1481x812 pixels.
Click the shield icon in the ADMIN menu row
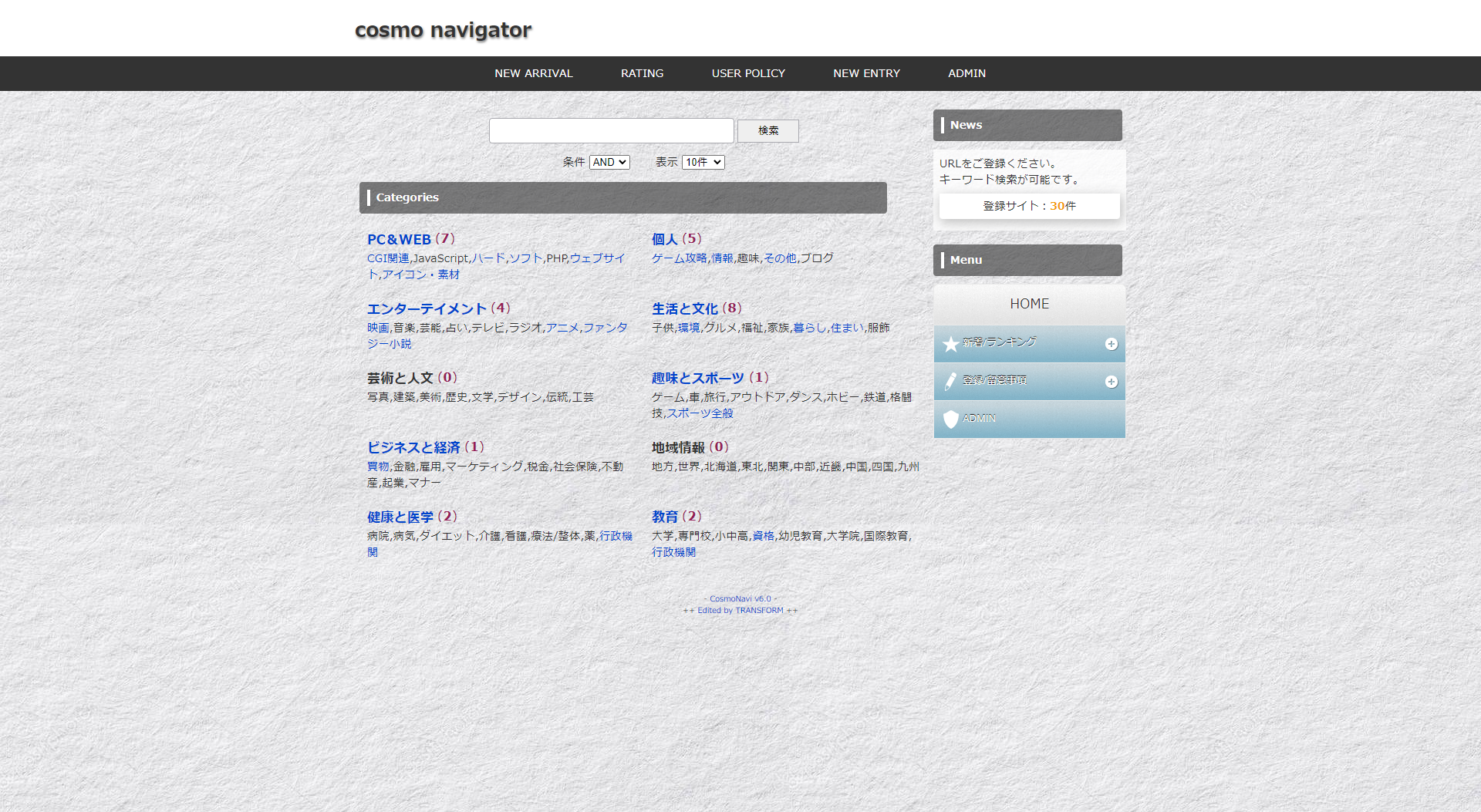950,419
